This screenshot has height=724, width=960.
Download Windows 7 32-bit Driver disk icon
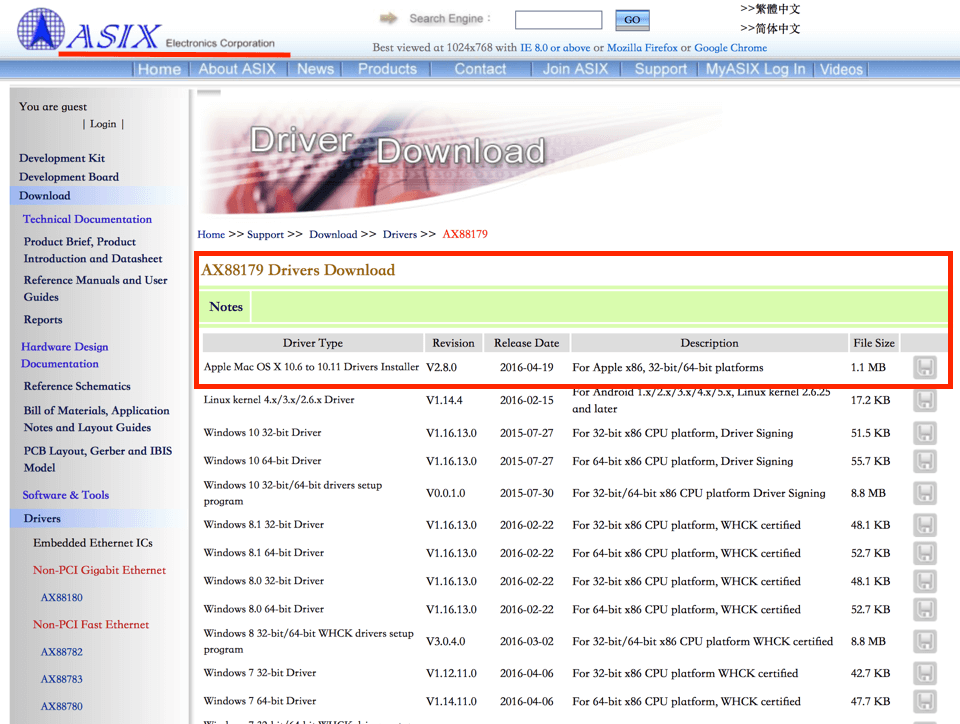tap(925, 673)
